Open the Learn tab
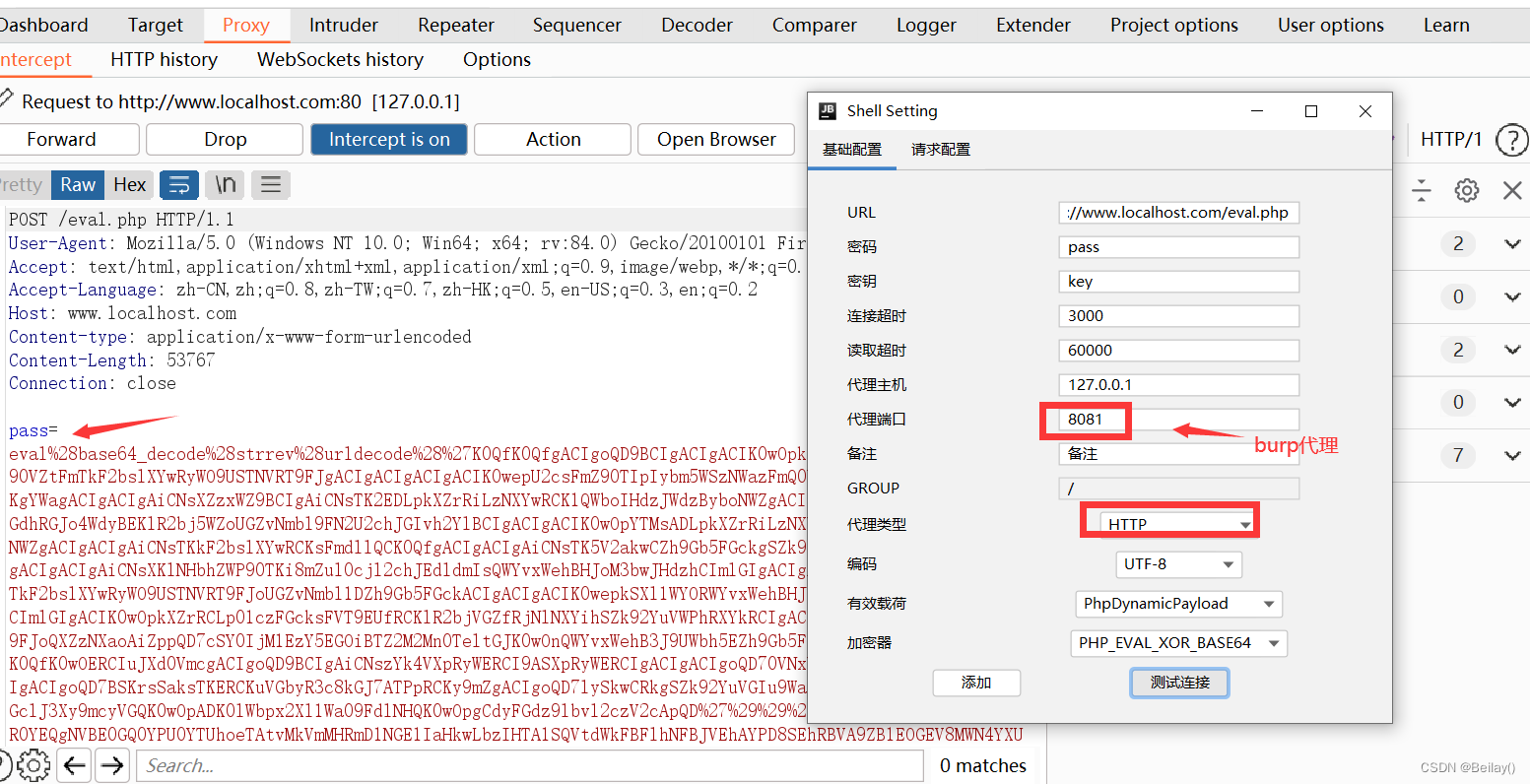 tap(1446, 25)
